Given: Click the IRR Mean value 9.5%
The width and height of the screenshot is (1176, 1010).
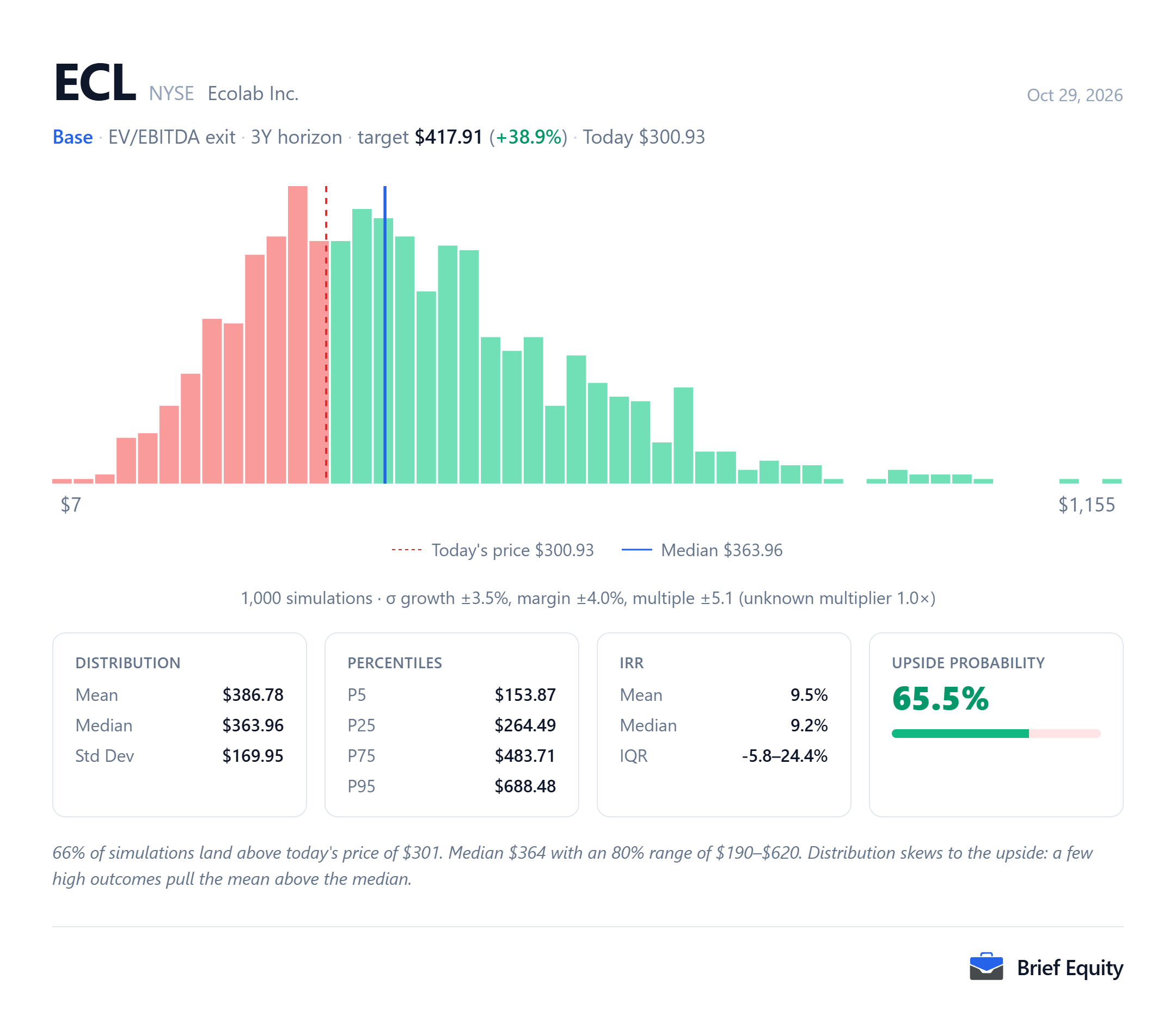Looking at the screenshot, I should click(809, 694).
